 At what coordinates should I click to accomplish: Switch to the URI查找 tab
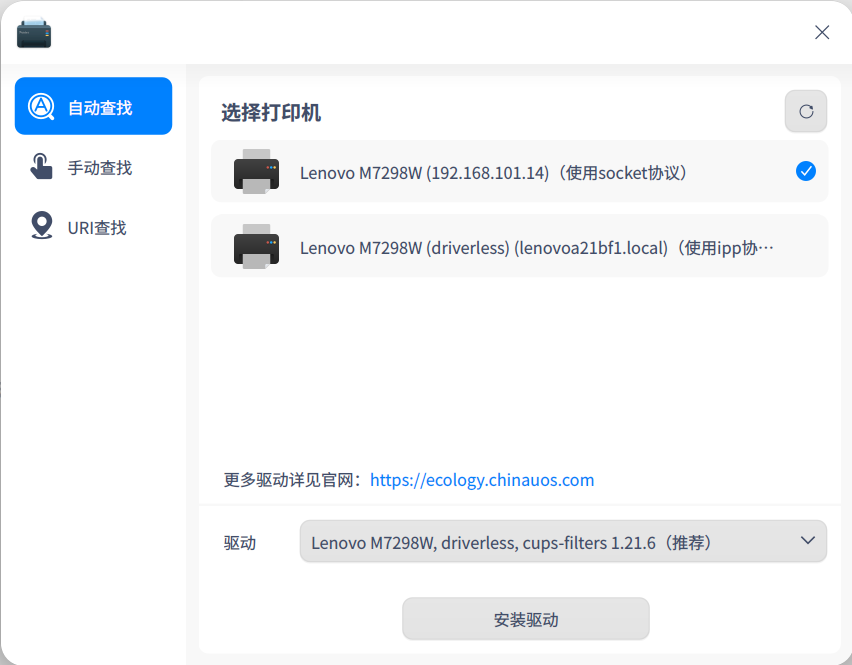click(x=93, y=227)
